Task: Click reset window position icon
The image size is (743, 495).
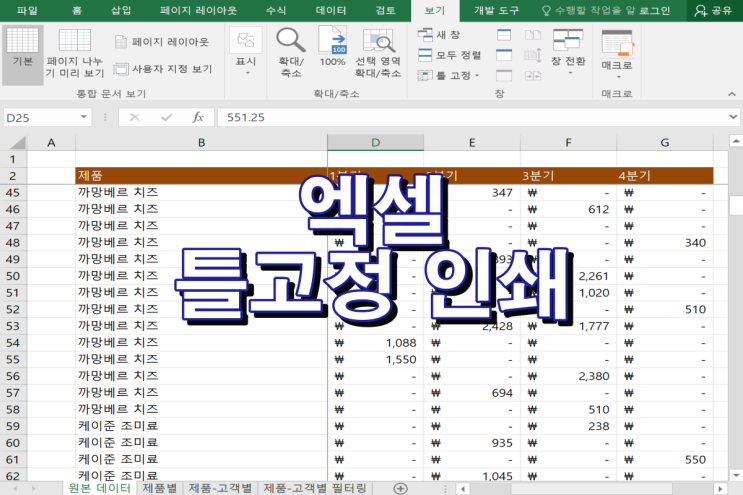Action: (533, 75)
